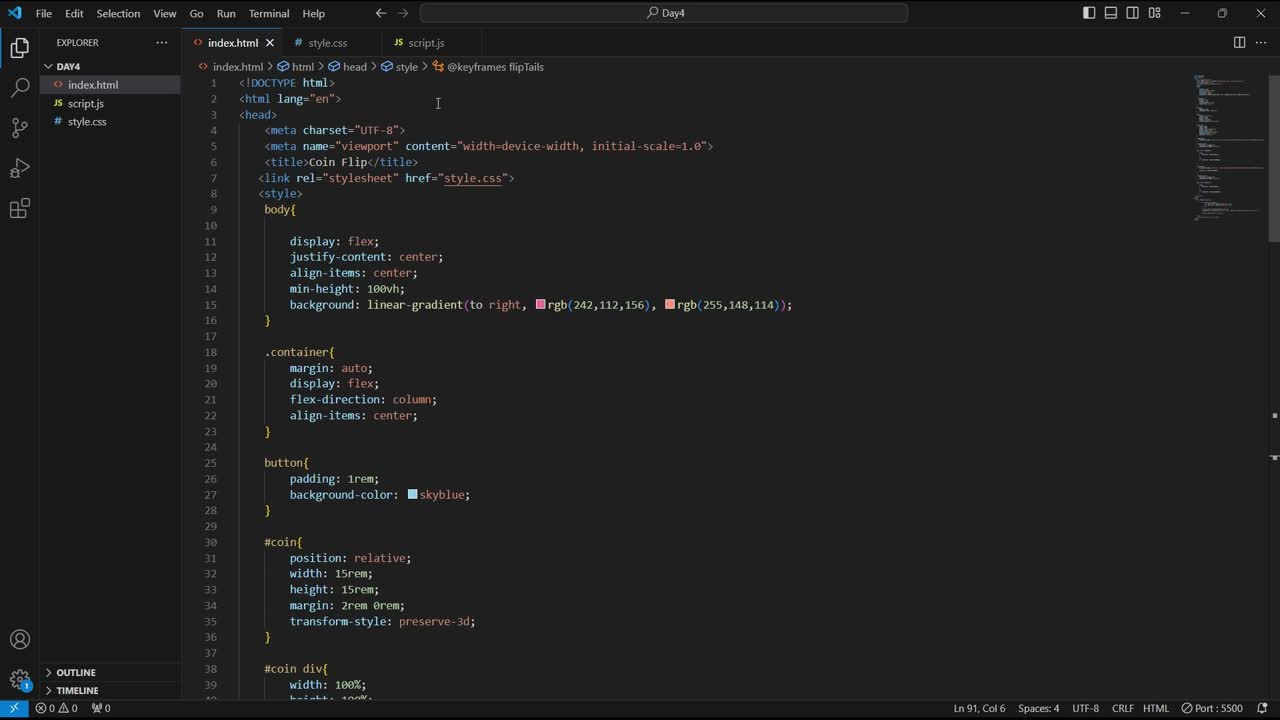The height and width of the screenshot is (720, 1280).
Task: Open the skyblue color swatch
Action: (412, 494)
